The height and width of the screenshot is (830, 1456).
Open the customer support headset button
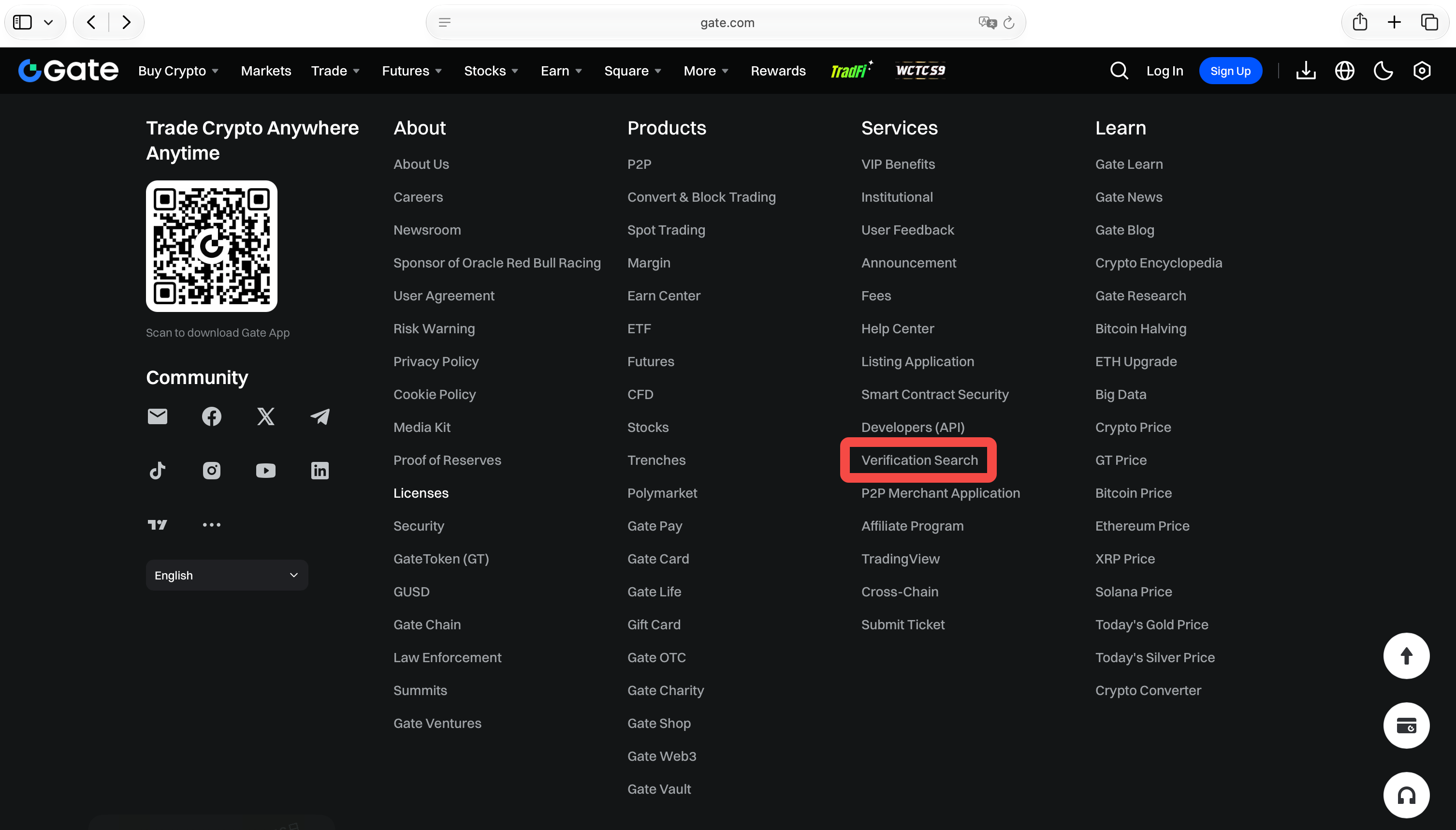[x=1406, y=795]
